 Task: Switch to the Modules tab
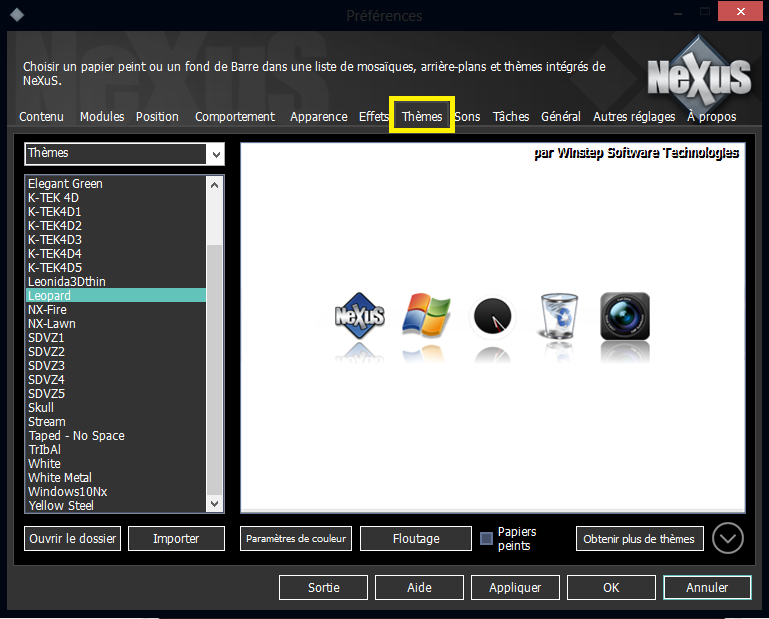click(102, 117)
